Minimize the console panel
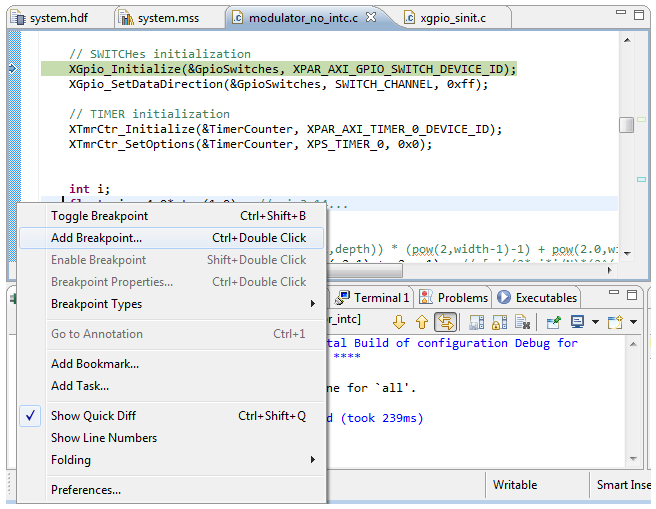This screenshot has height=509, width=656. coord(614,292)
